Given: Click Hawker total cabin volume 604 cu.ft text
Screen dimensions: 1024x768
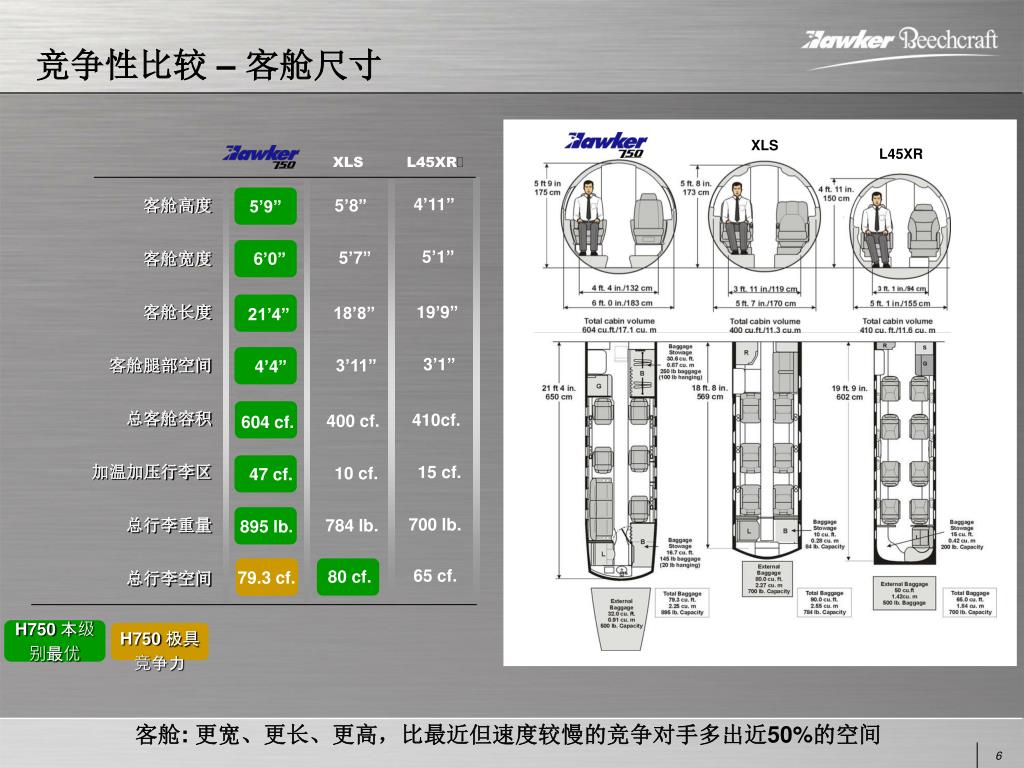Looking at the screenshot, I should pyautogui.click(x=619, y=325).
